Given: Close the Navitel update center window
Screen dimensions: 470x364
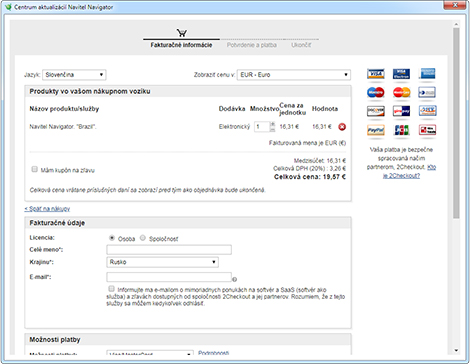Looking at the screenshot, I should click(x=455, y=5).
